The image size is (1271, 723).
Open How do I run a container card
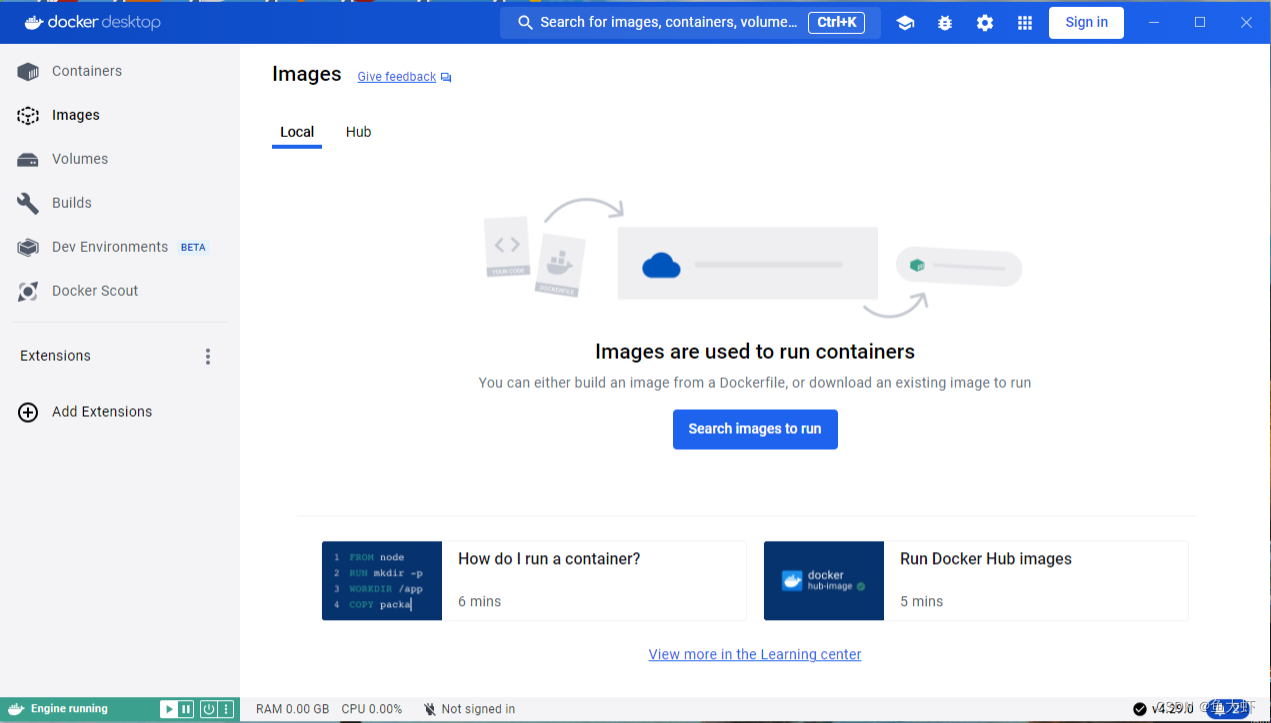(534, 581)
